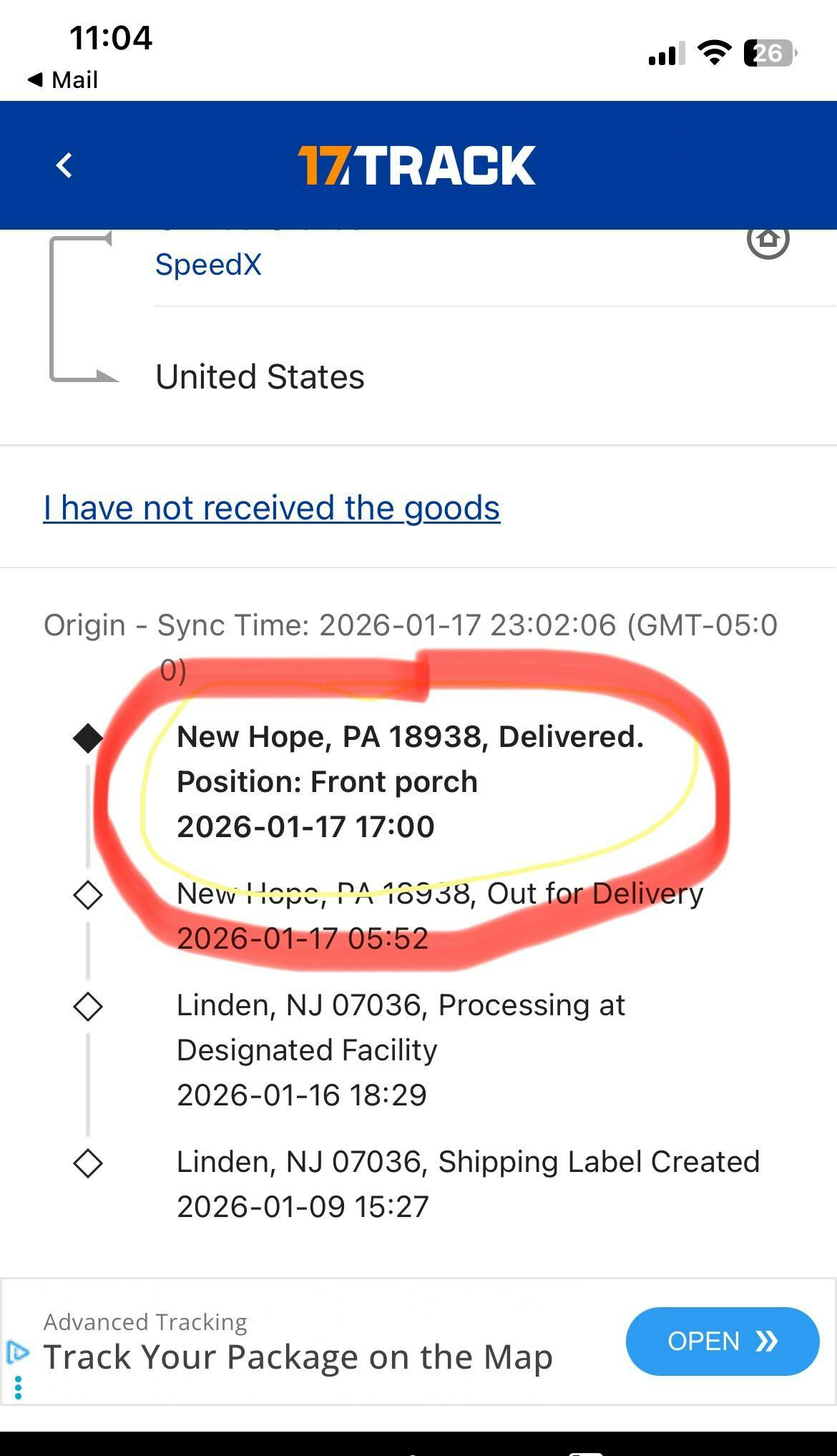Open the SpeedX carrier link
Screen dimensions: 837x1456
click(208, 265)
